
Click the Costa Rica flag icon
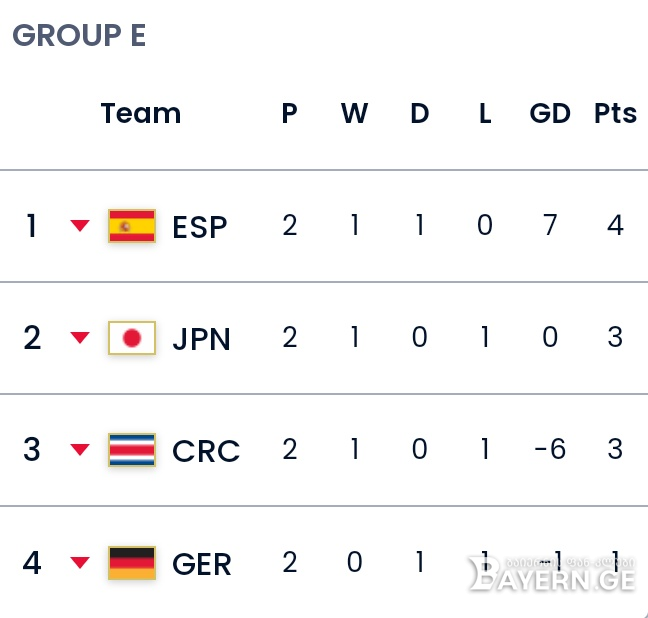(x=132, y=450)
